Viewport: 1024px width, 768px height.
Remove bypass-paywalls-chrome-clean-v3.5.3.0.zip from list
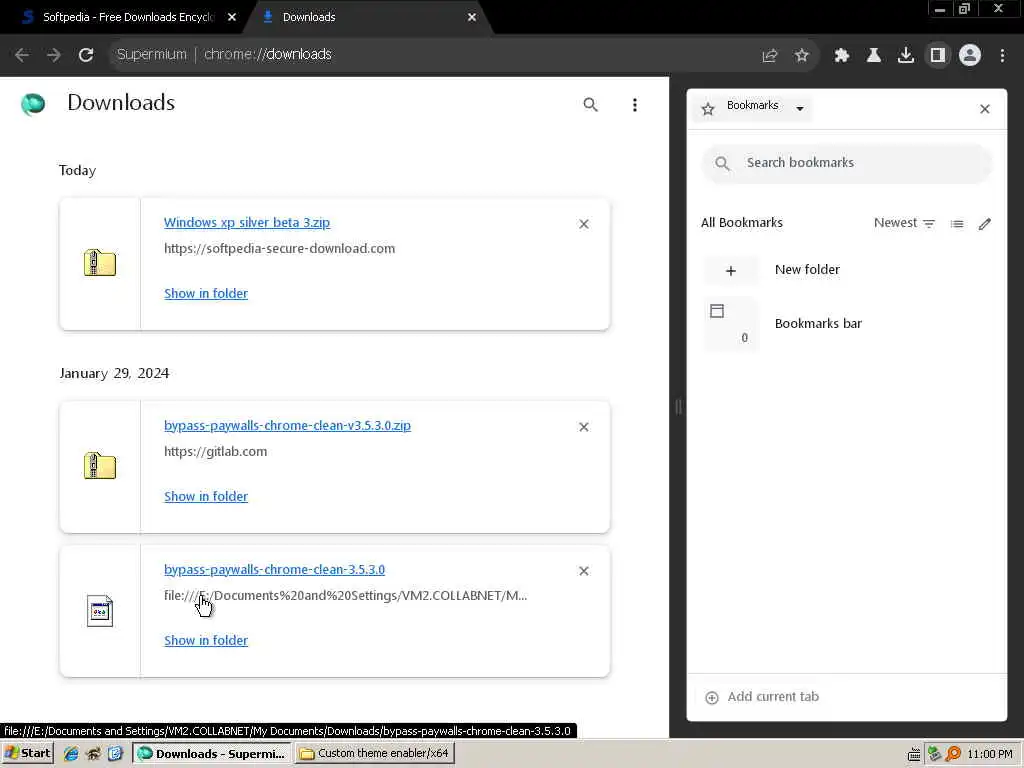584,427
